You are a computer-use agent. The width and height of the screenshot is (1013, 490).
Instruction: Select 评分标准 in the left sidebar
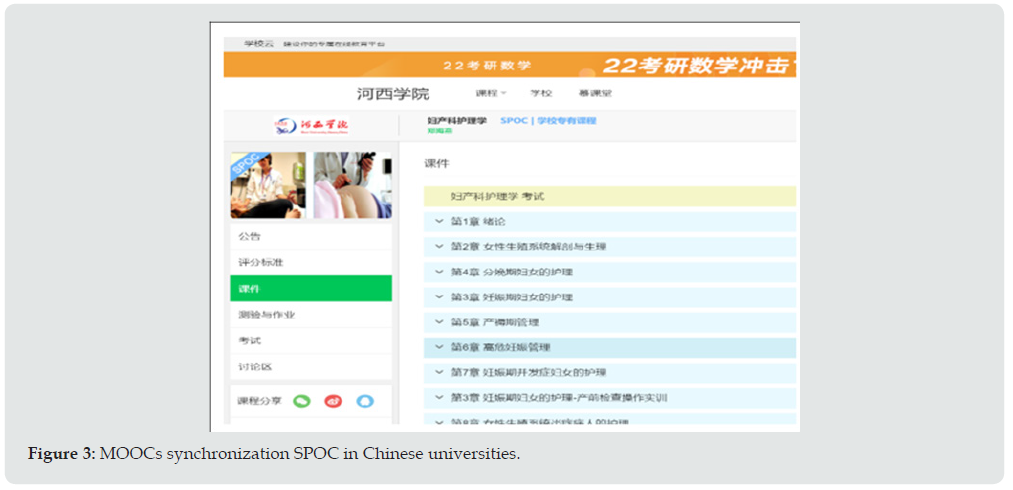[x=260, y=262]
